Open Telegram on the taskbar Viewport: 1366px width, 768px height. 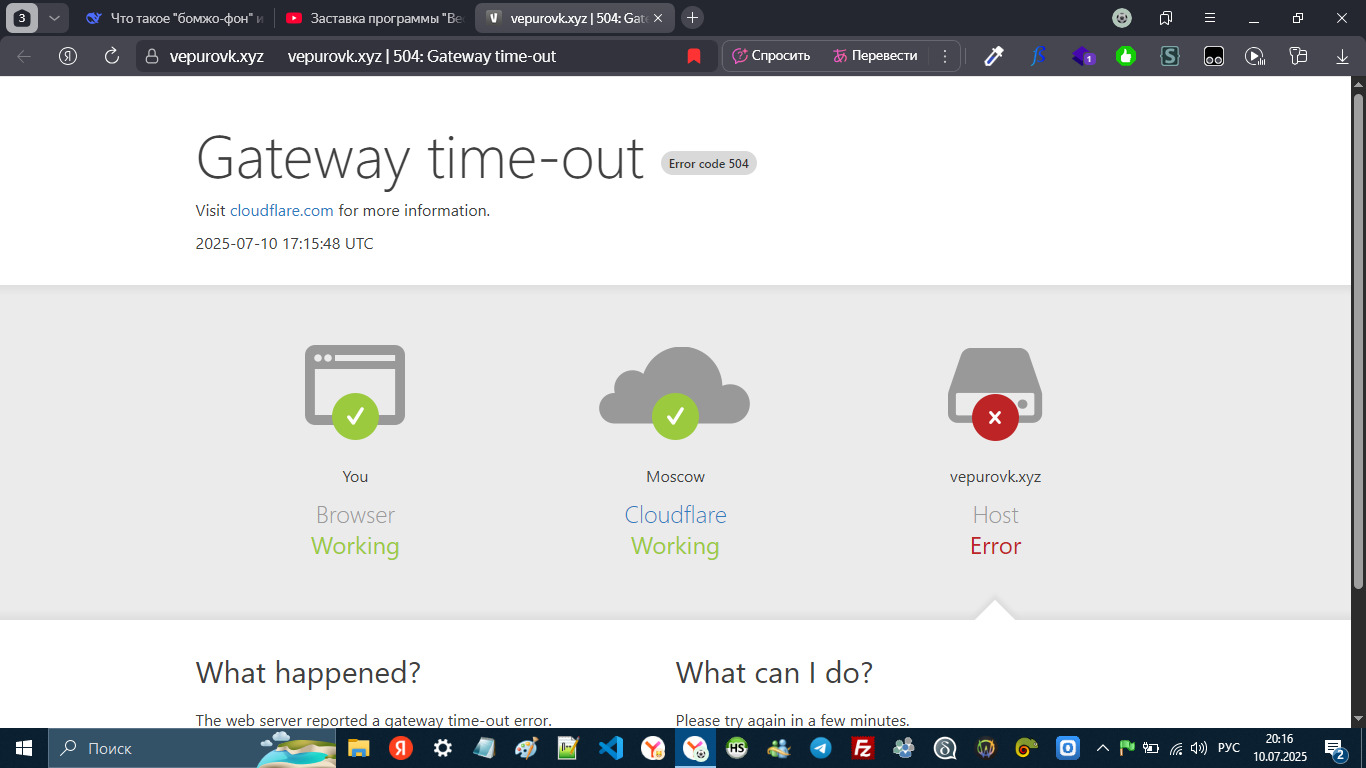(820, 748)
